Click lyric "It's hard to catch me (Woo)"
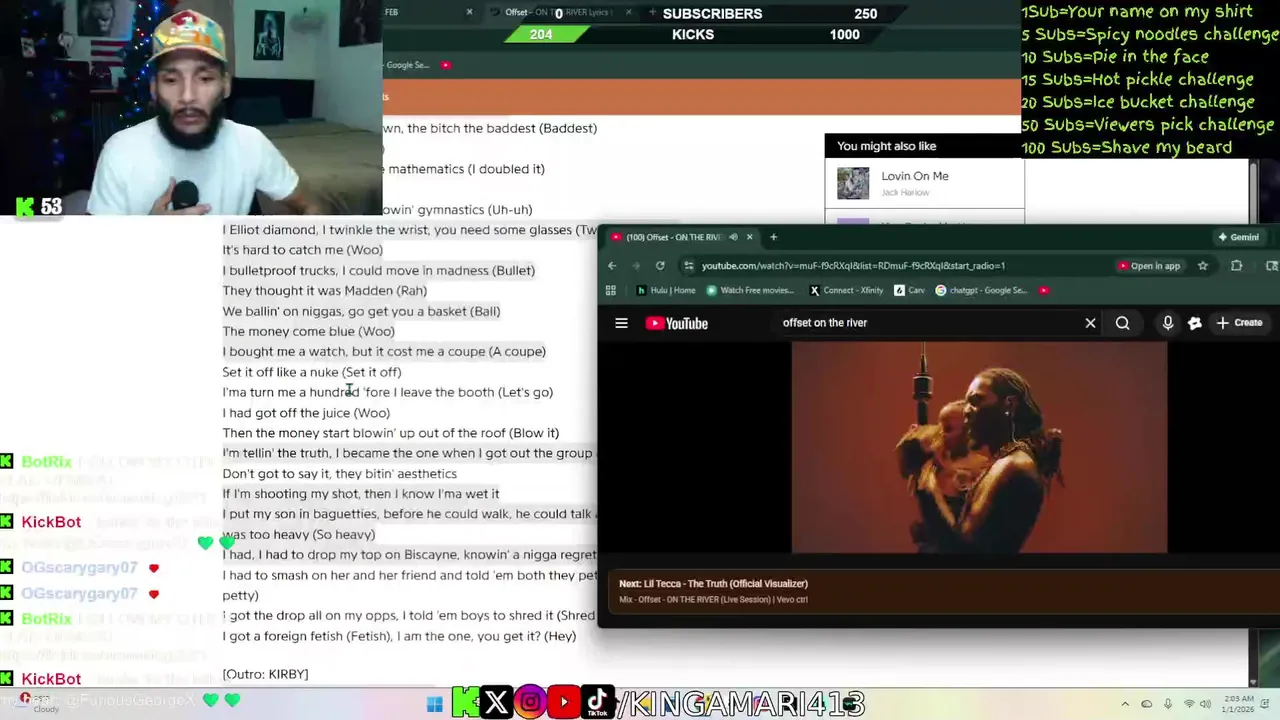The image size is (1280, 720). [x=302, y=250]
